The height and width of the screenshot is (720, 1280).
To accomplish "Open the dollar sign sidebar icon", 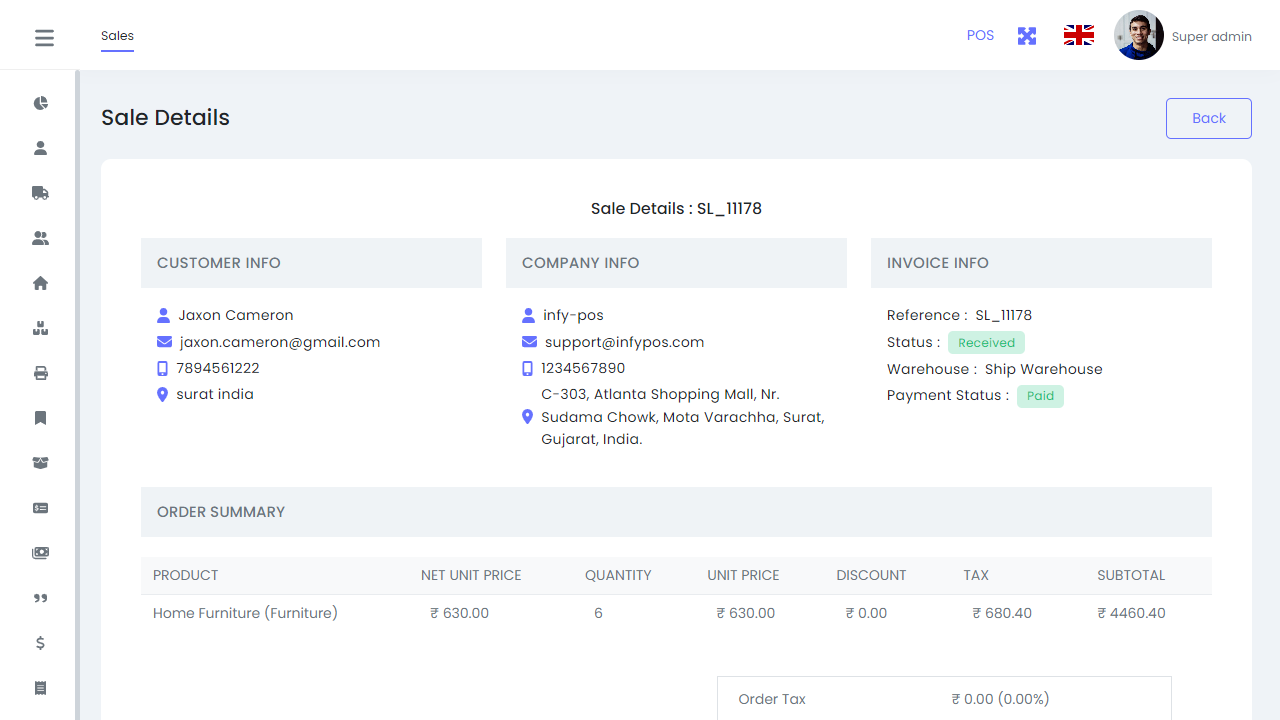I will coord(40,643).
